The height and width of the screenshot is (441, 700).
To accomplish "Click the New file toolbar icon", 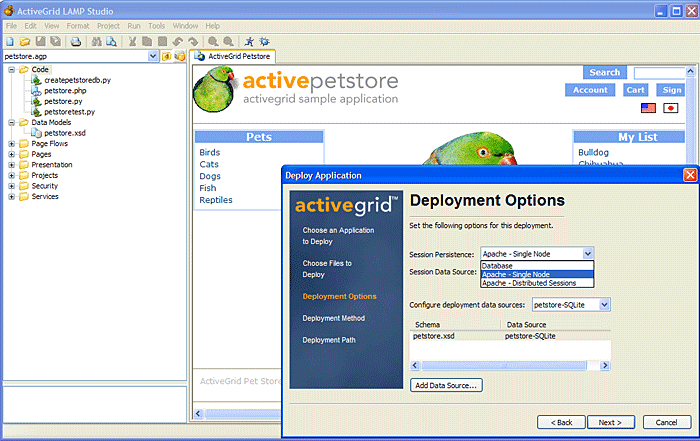I will pyautogui.click(x=9, y=41).
